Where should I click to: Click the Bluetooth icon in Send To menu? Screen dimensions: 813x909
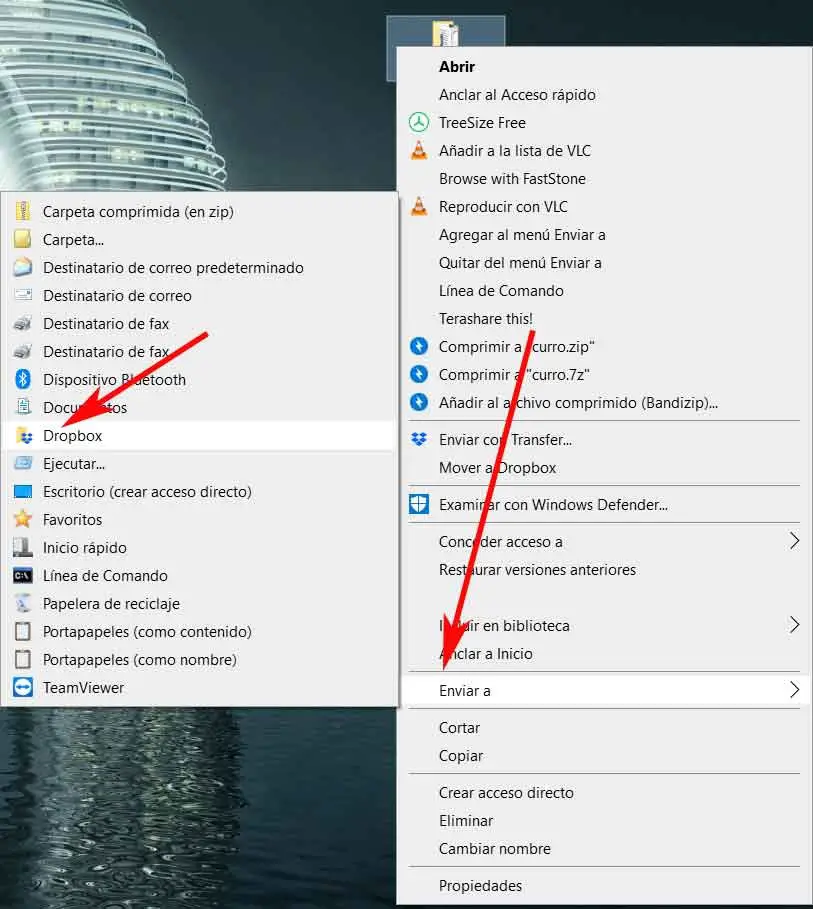click(x=23, y=379)
